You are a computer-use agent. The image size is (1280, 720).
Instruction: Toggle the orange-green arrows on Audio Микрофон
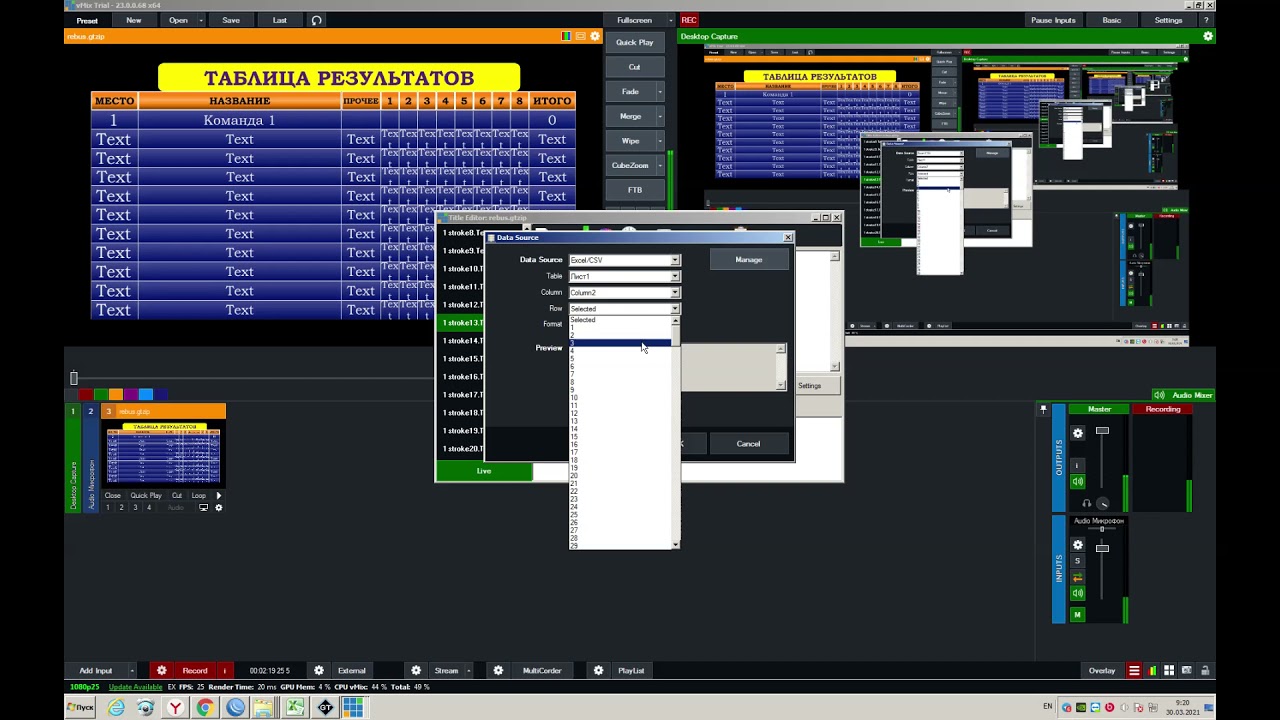[1078, 578]
